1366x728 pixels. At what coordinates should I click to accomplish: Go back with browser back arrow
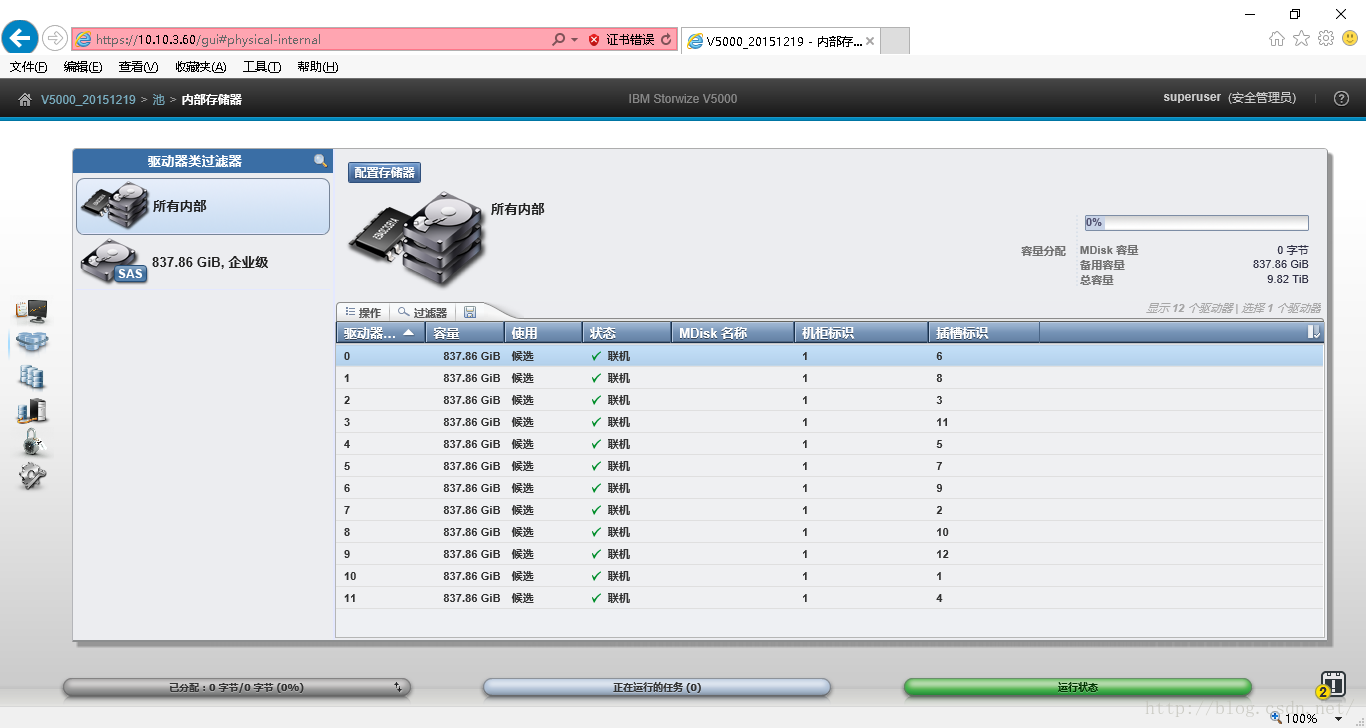tap(20, 38)
